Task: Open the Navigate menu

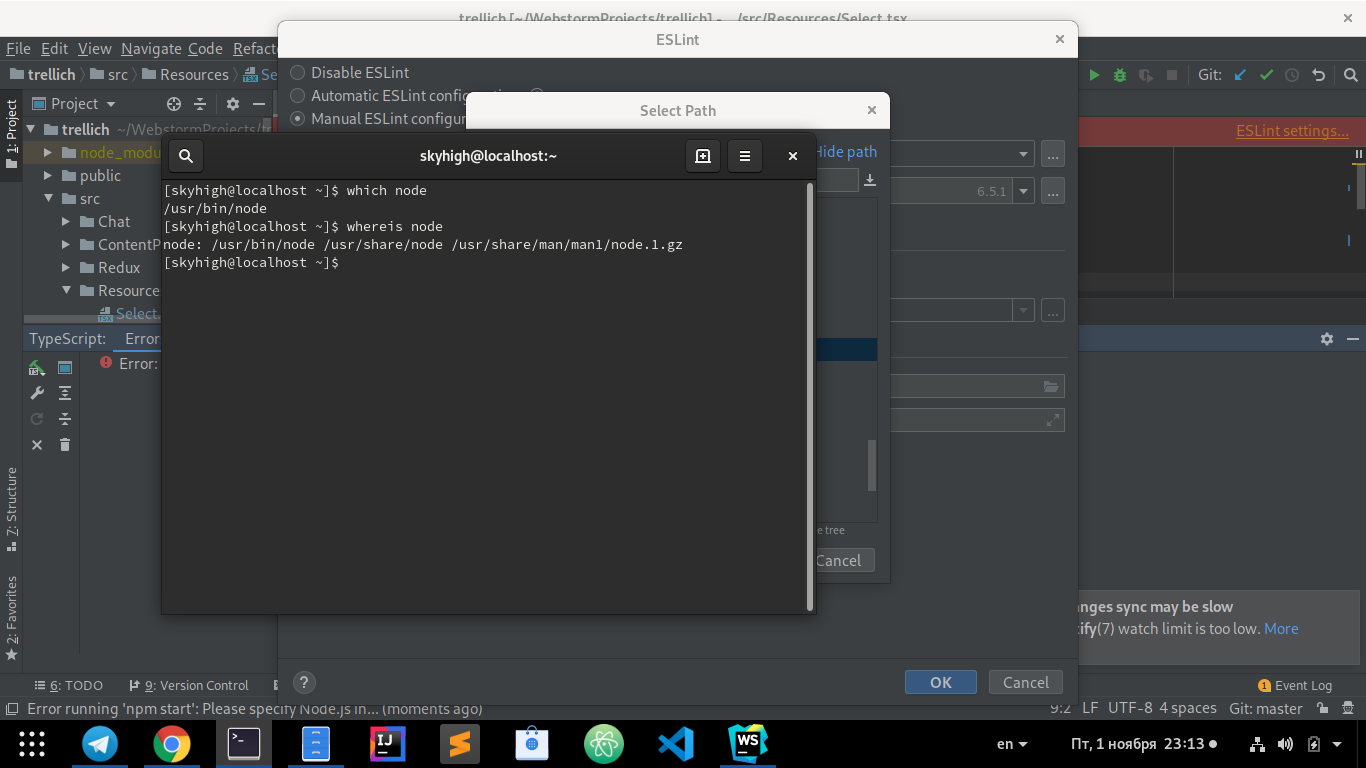Action: click(151, 48)
